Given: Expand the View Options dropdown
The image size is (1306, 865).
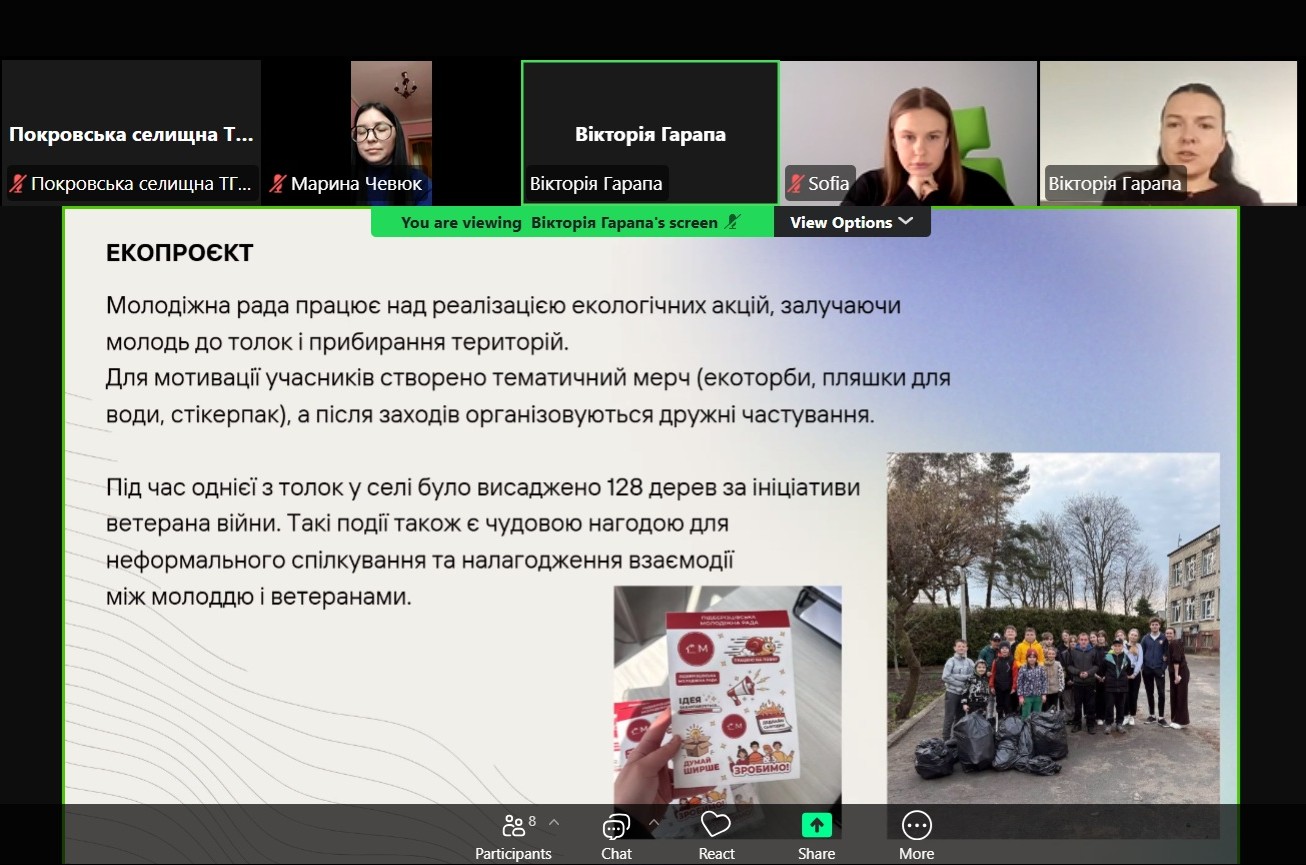Looking at the screenshot, I should click(x=851, y=222).
